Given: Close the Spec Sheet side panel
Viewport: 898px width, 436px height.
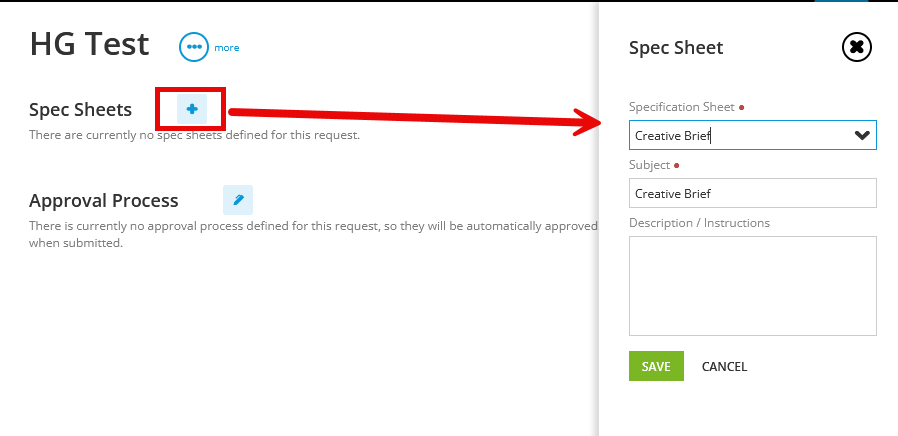Looking at the screenshot, I should (x=857, y=47).
